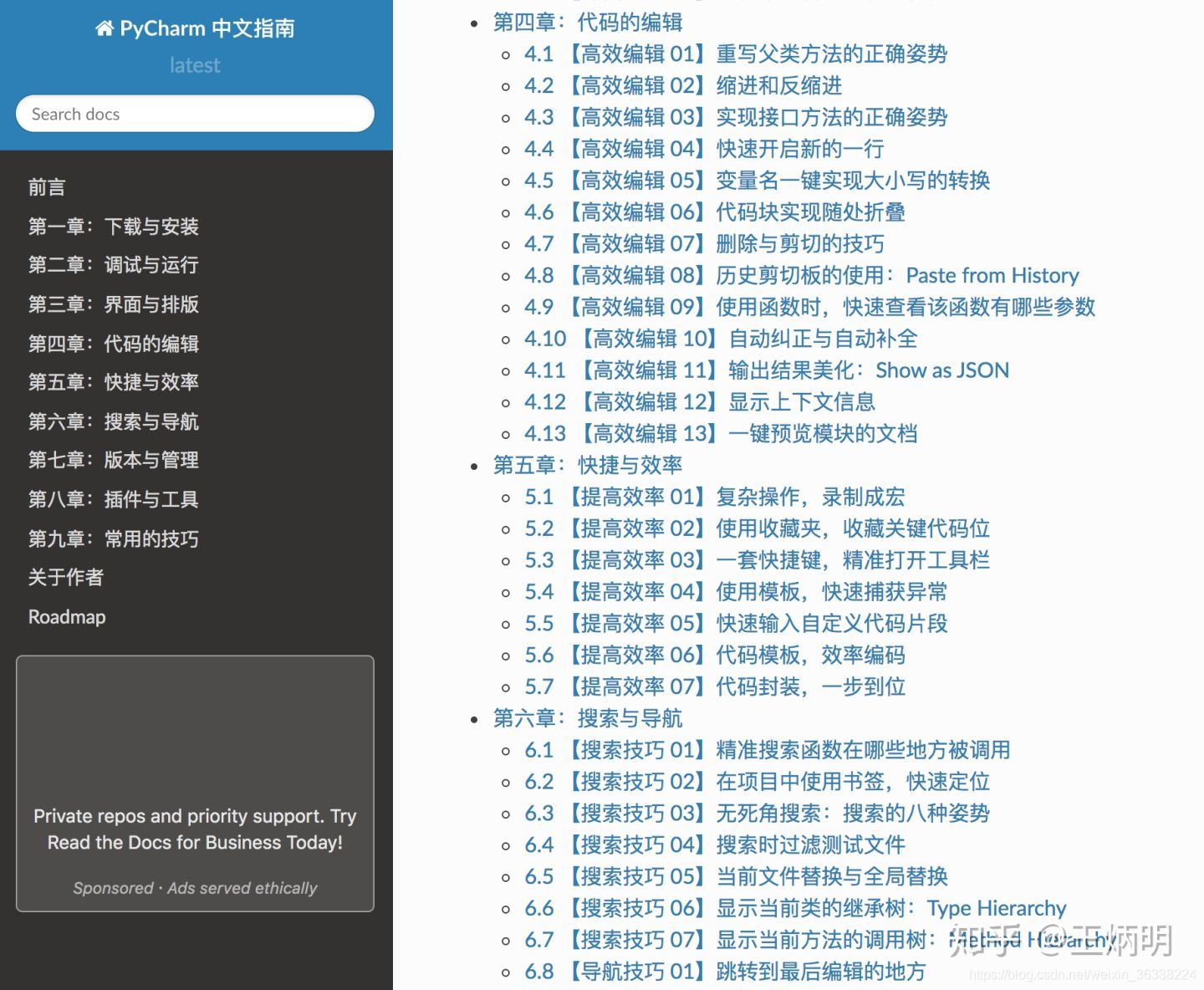Open sidebar item 第九章：常用的技巧

click(114, 538)
